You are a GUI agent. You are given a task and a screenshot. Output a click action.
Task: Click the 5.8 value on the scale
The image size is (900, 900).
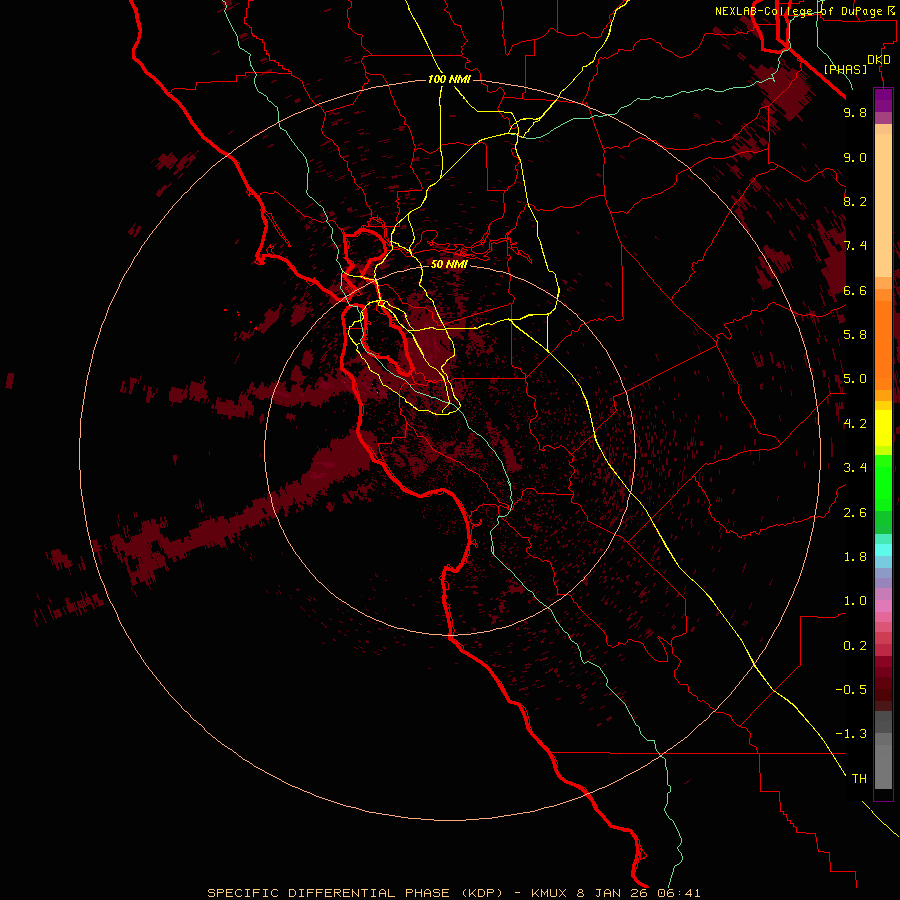click(855, 335)
